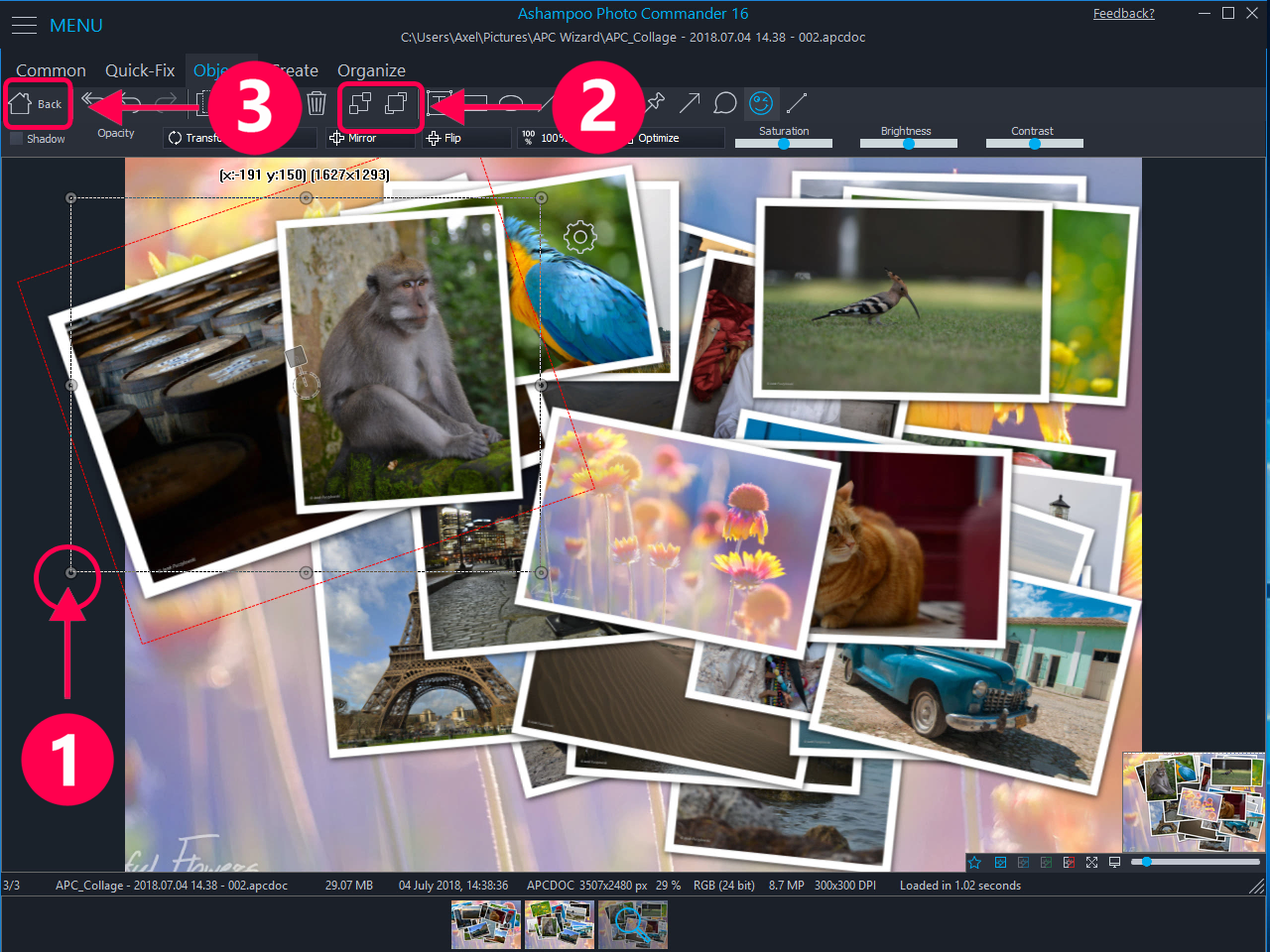Image resolution: width=1270 pixels, height=952 pixels.
Task: Click the Brightness slider
Action: coord(909,144)
